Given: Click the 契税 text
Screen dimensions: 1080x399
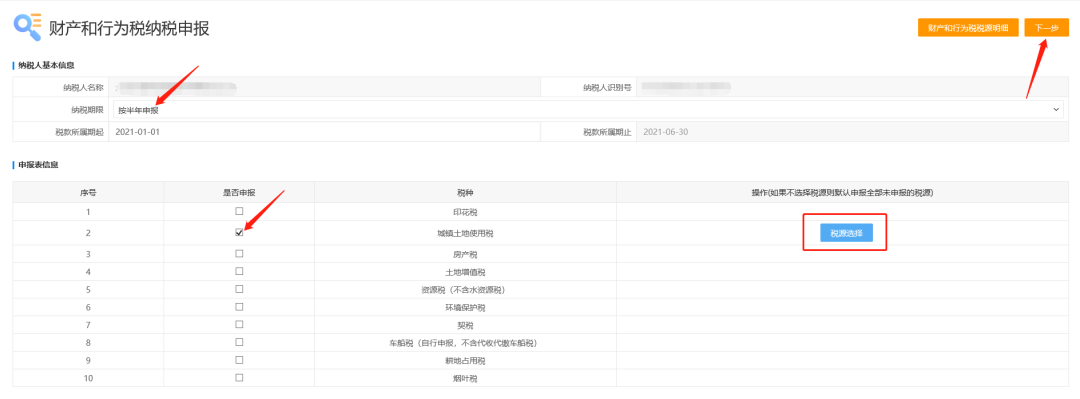Looking at the screenshot, I should pos(465,325).
